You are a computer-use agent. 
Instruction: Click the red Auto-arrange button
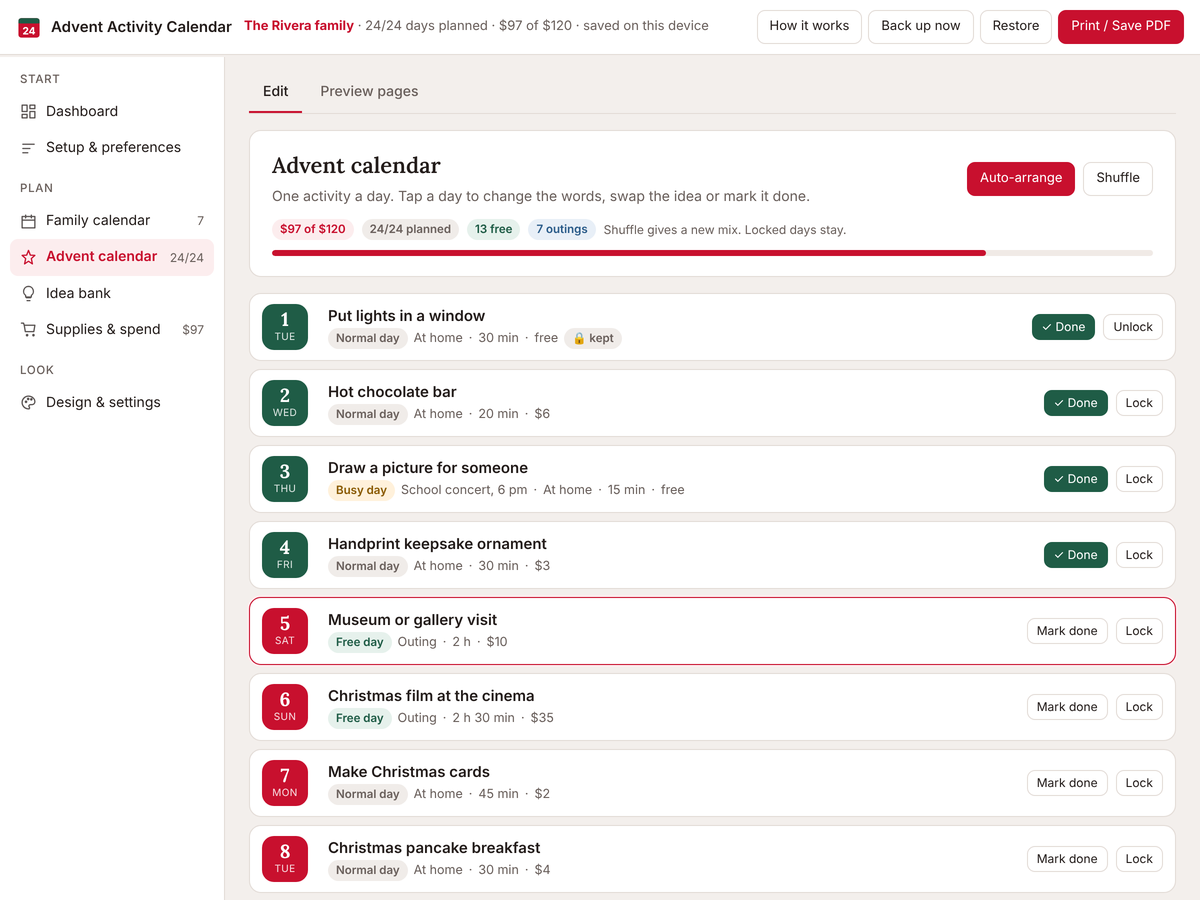[x=1021, y=178]
